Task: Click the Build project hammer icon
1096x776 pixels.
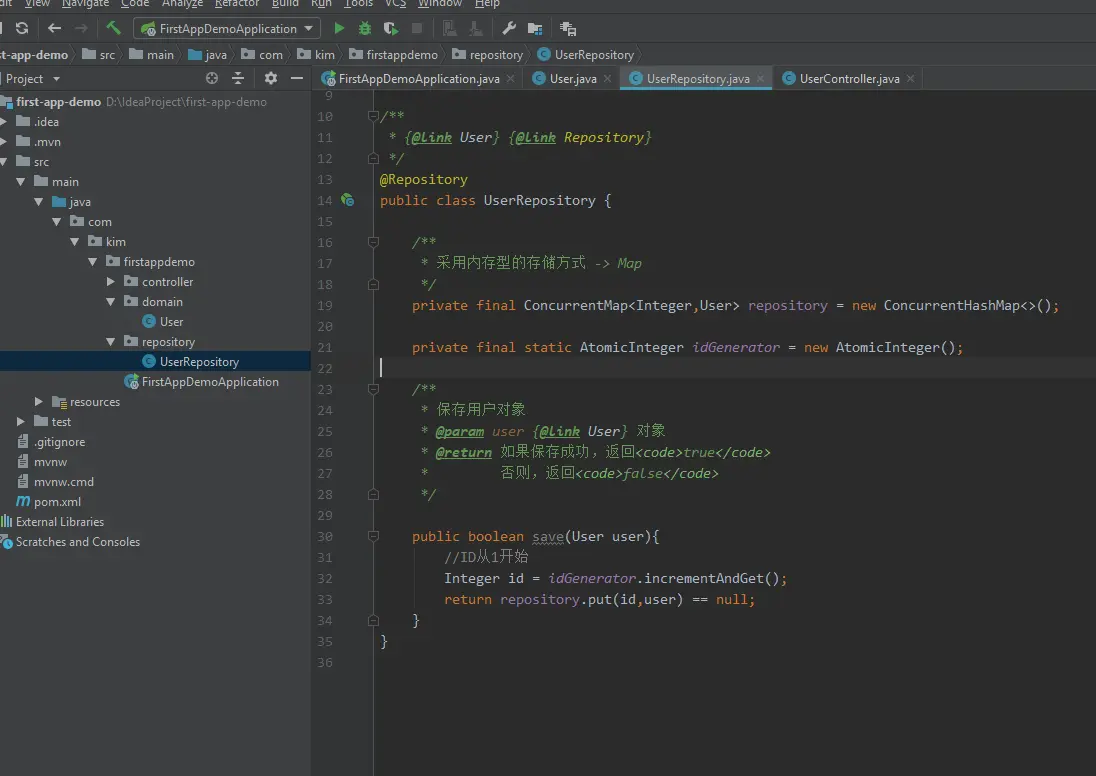Action: tap(114, 28)
